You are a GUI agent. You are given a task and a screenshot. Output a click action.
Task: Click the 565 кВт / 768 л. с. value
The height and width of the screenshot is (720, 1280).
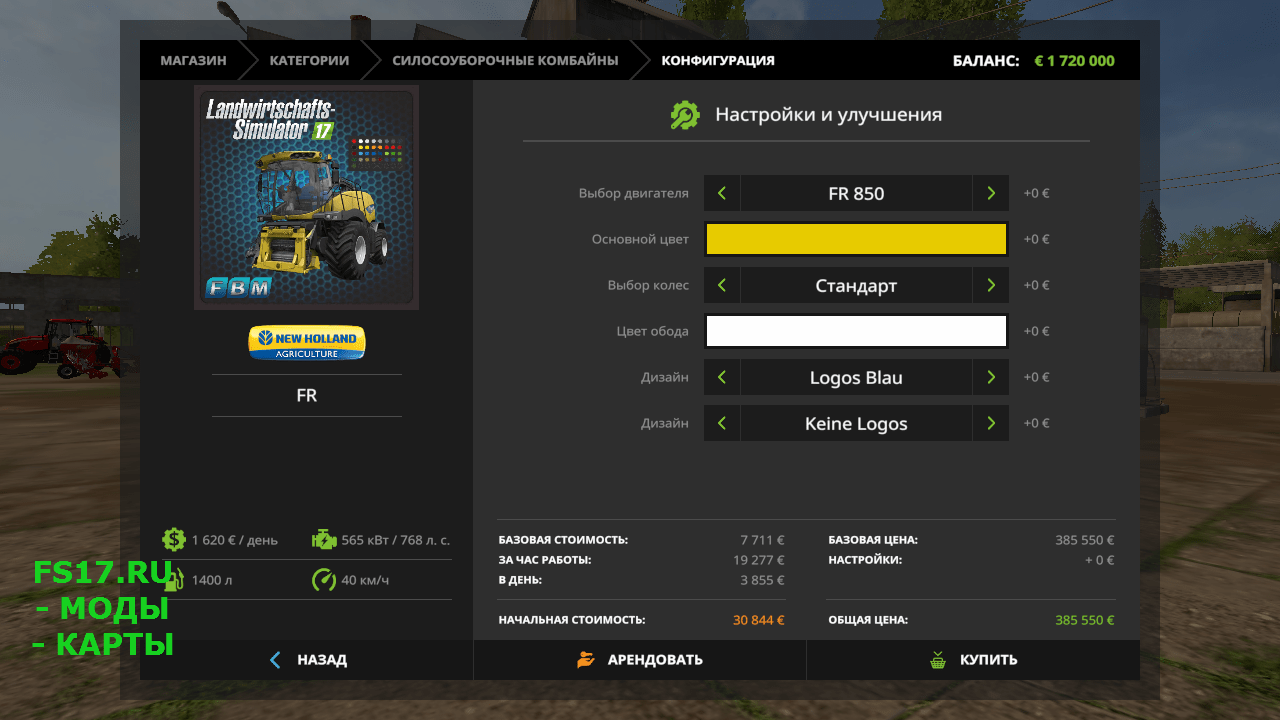pyautogui.click(x=396, y=540)
